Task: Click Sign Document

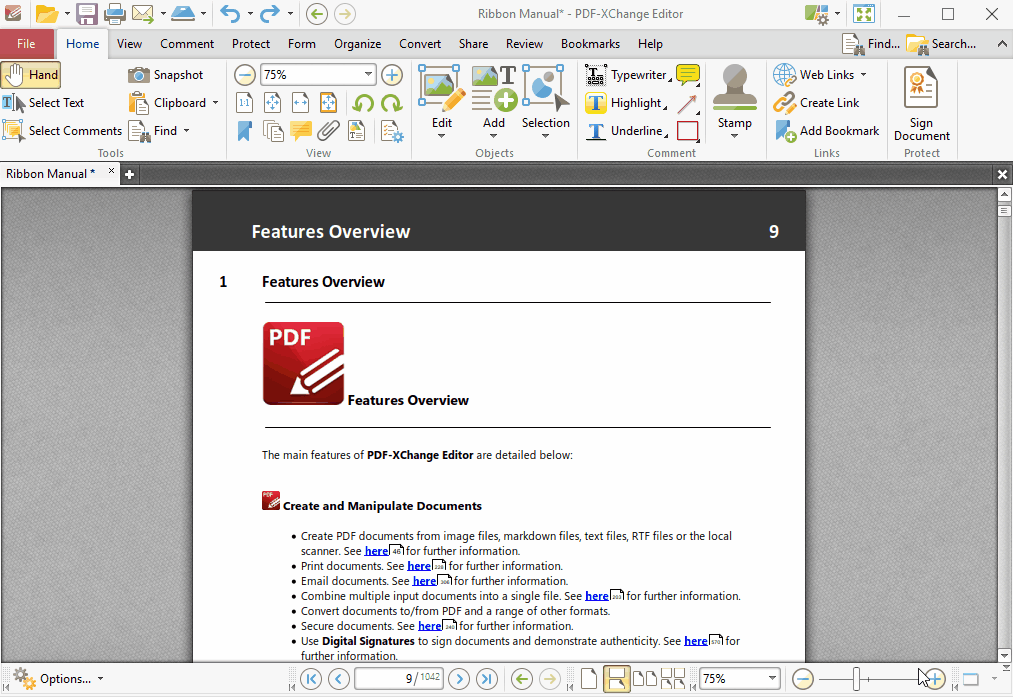Action: click(922, 103)
